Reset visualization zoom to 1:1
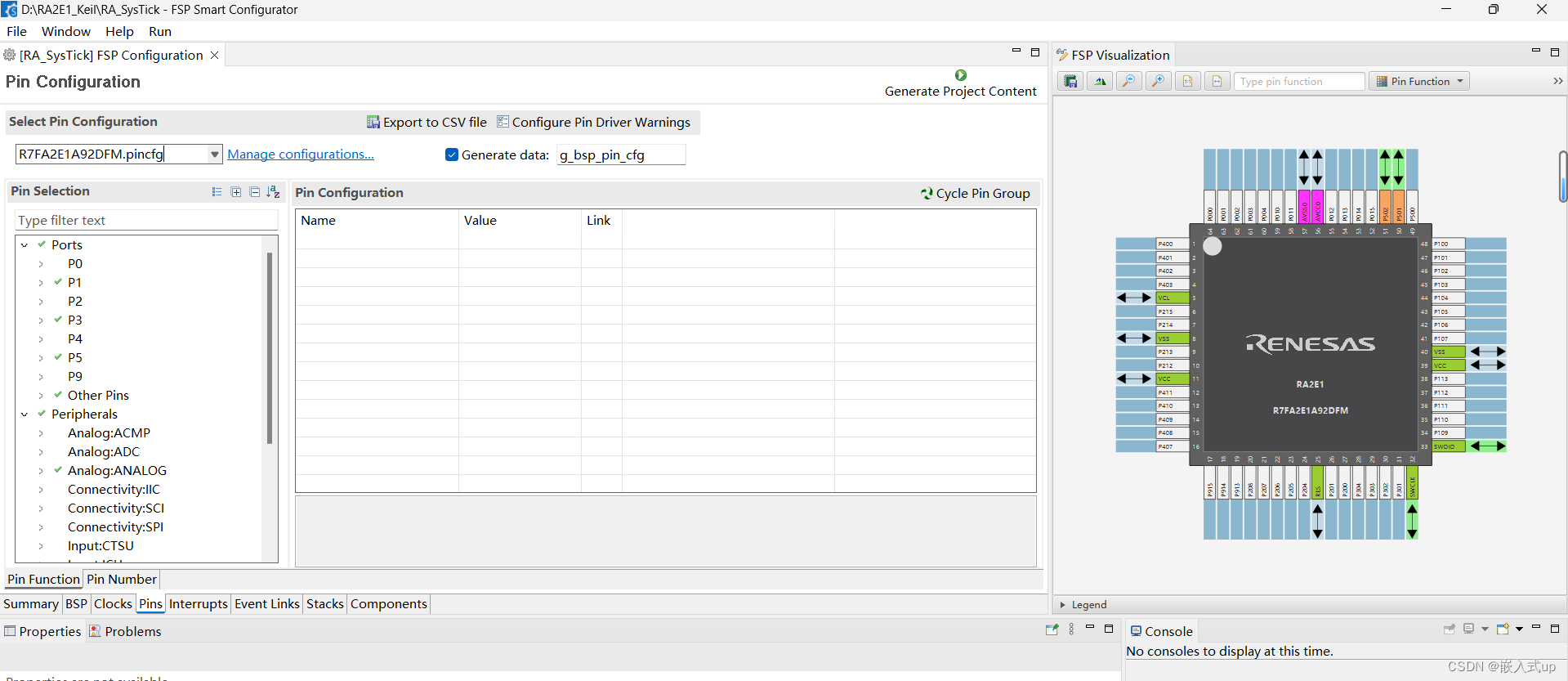This screenshot has height=681, width=1568. 1188,81
